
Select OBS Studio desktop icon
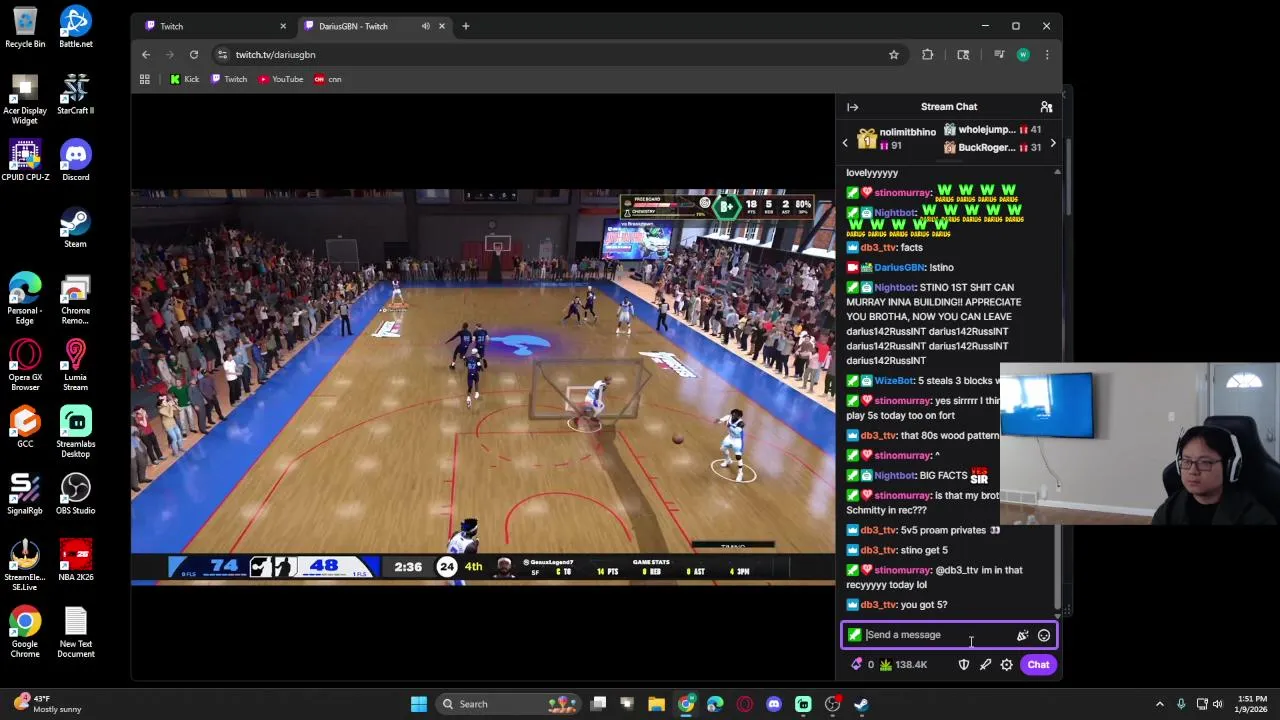click(x=76, y=494)
